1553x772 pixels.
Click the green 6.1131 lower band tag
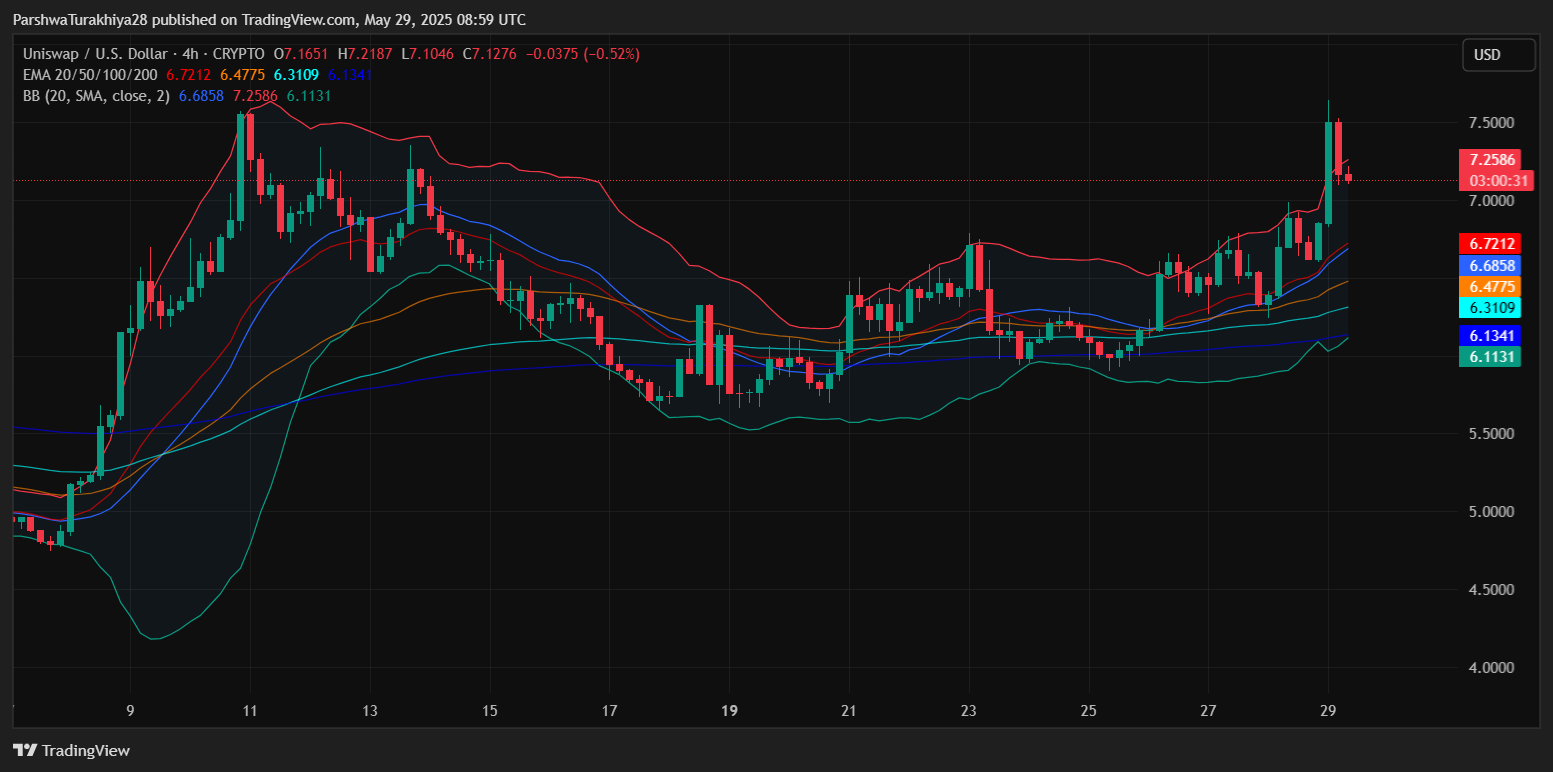coord(1491,356)
